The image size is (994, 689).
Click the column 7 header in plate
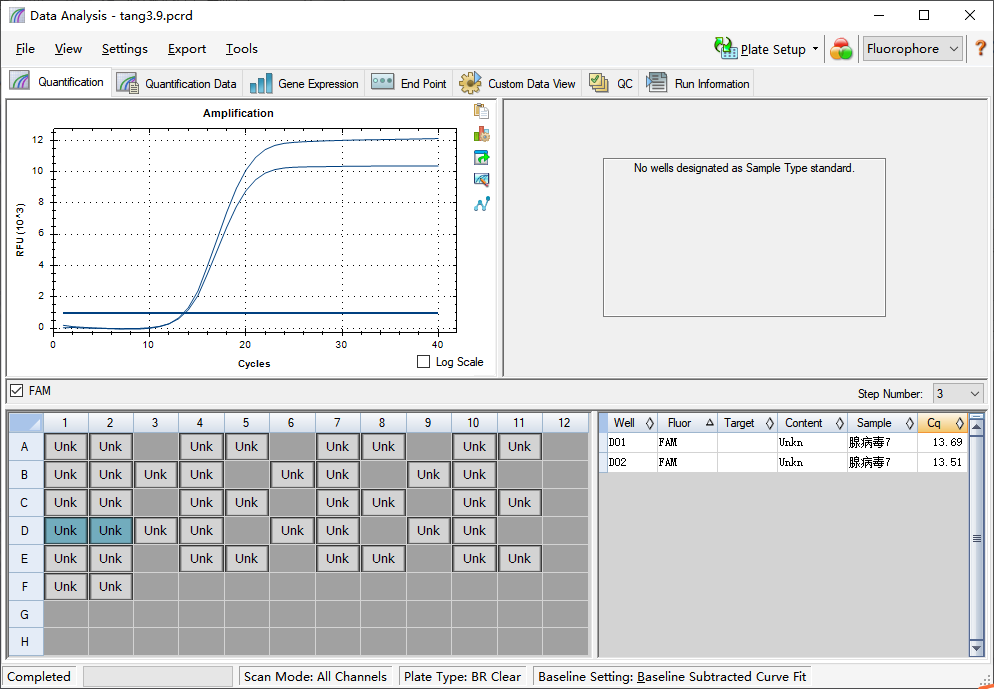coord(337,422)
